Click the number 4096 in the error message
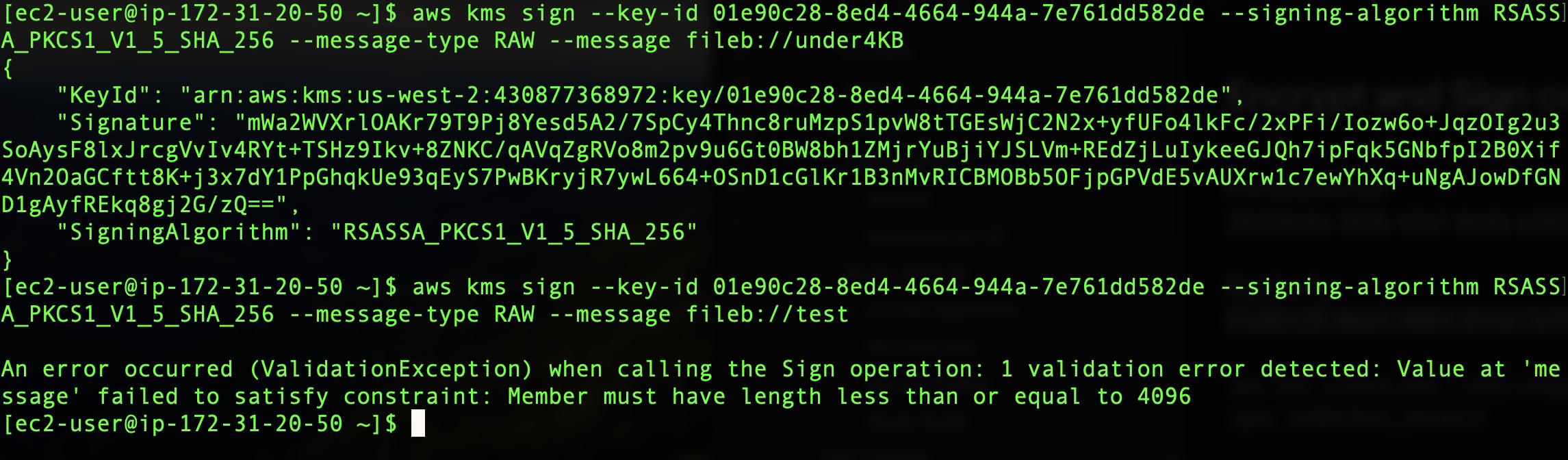 coord(1164,396)
